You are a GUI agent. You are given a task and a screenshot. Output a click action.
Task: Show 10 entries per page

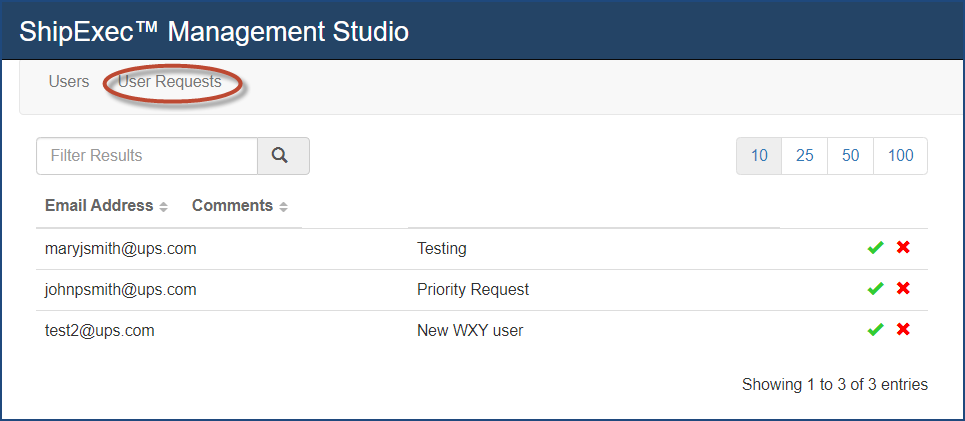click(759, 156)
